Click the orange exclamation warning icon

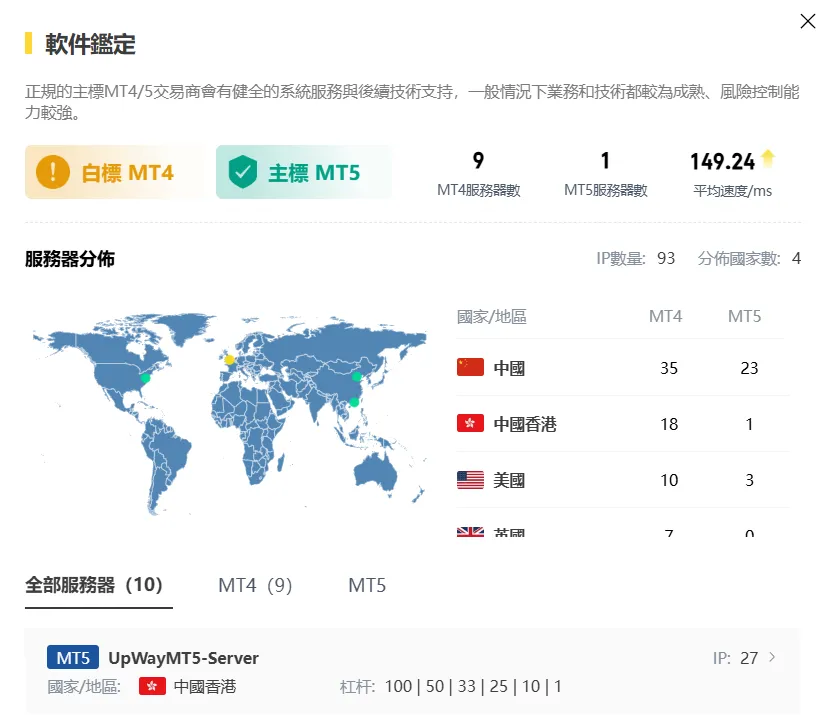tap(52, 172)
